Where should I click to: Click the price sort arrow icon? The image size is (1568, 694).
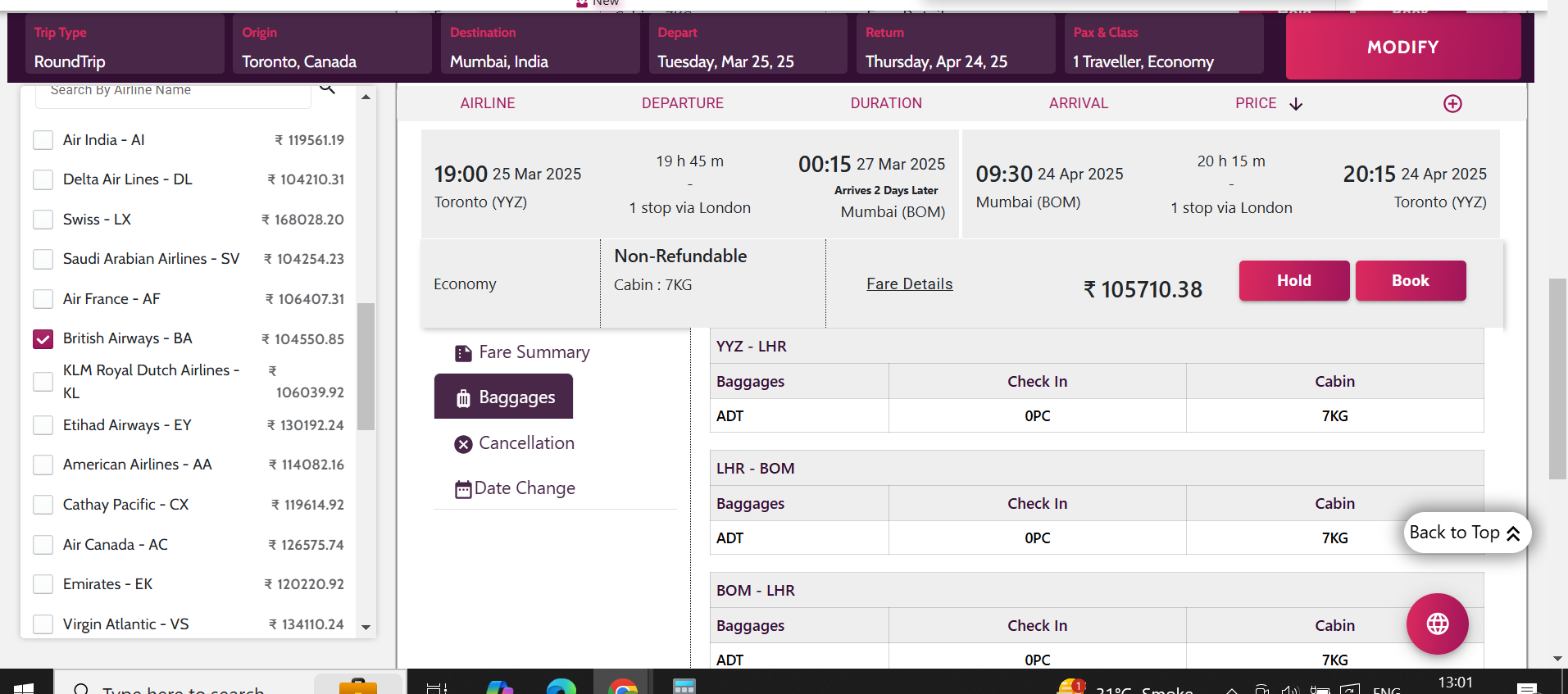click(x=1296, y=104)
